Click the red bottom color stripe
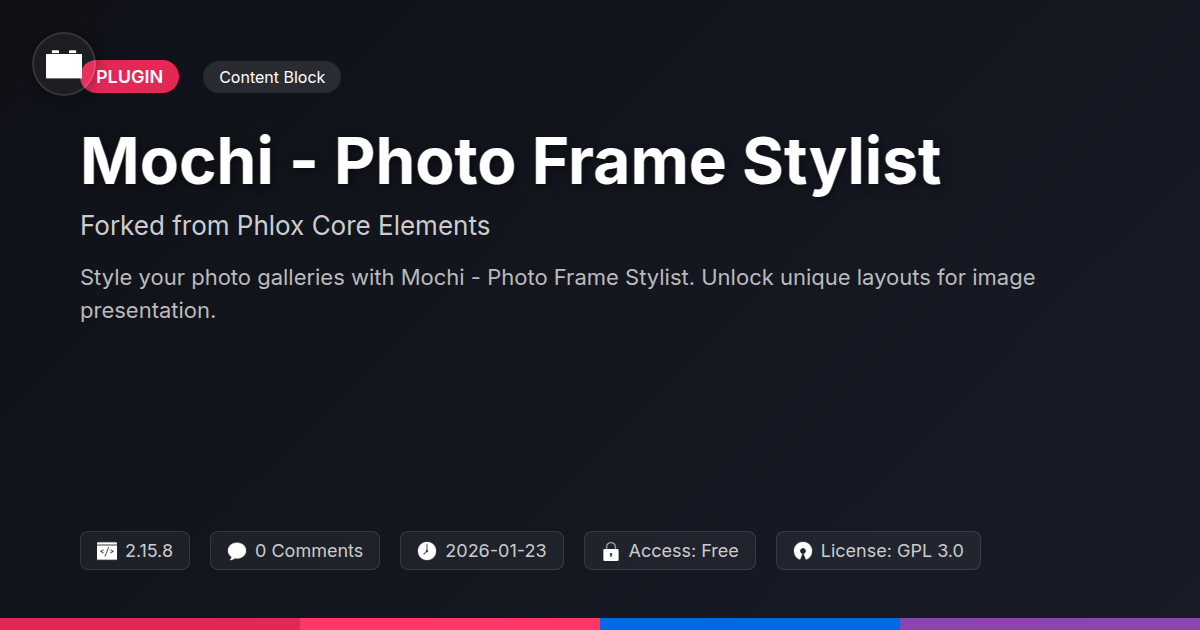The width and height of the screenshot is (1200, 630). [x=150, y=624]
